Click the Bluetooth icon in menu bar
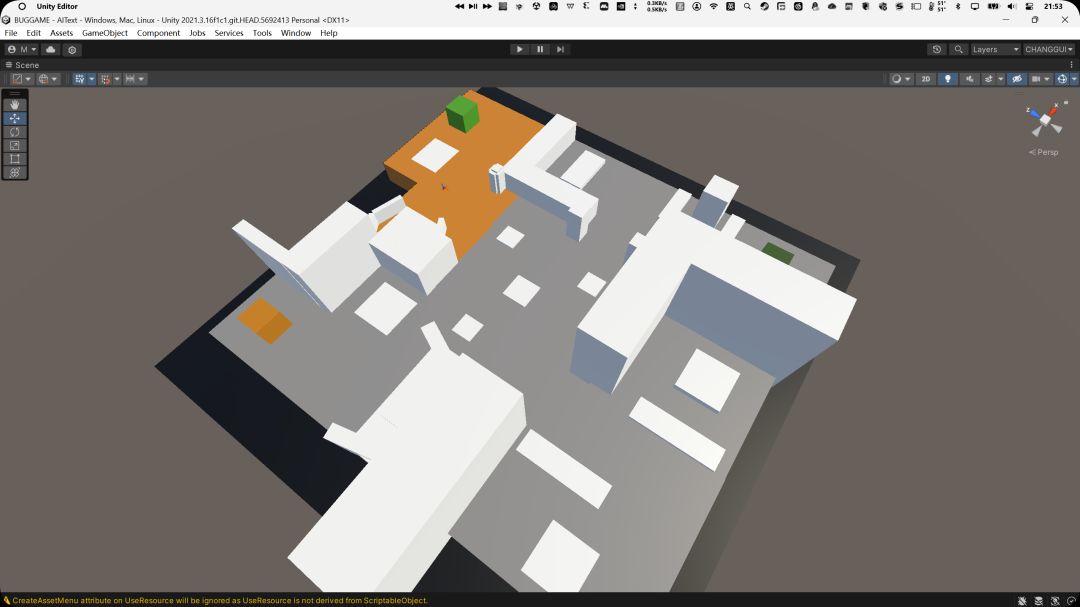 (x=957, y=6)
